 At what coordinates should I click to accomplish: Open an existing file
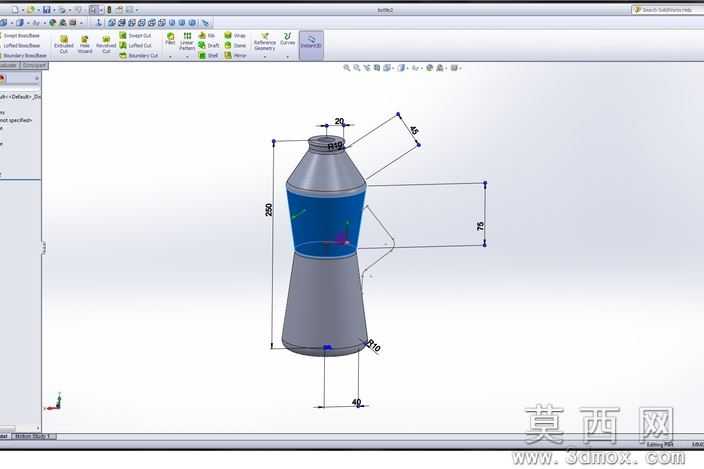point(31,10)
